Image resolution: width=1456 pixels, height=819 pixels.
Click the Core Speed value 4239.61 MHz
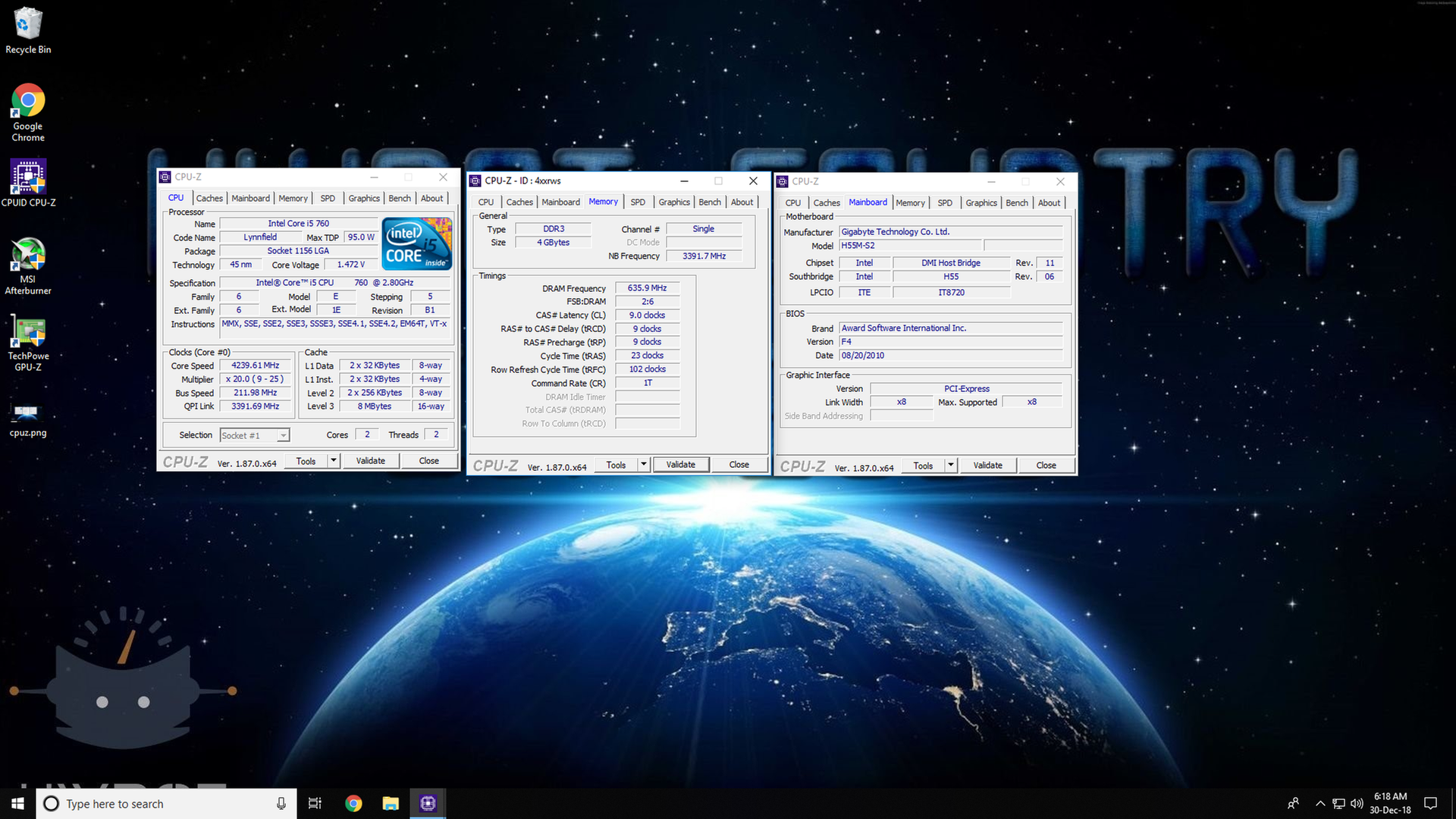click(x=256, y=366)
